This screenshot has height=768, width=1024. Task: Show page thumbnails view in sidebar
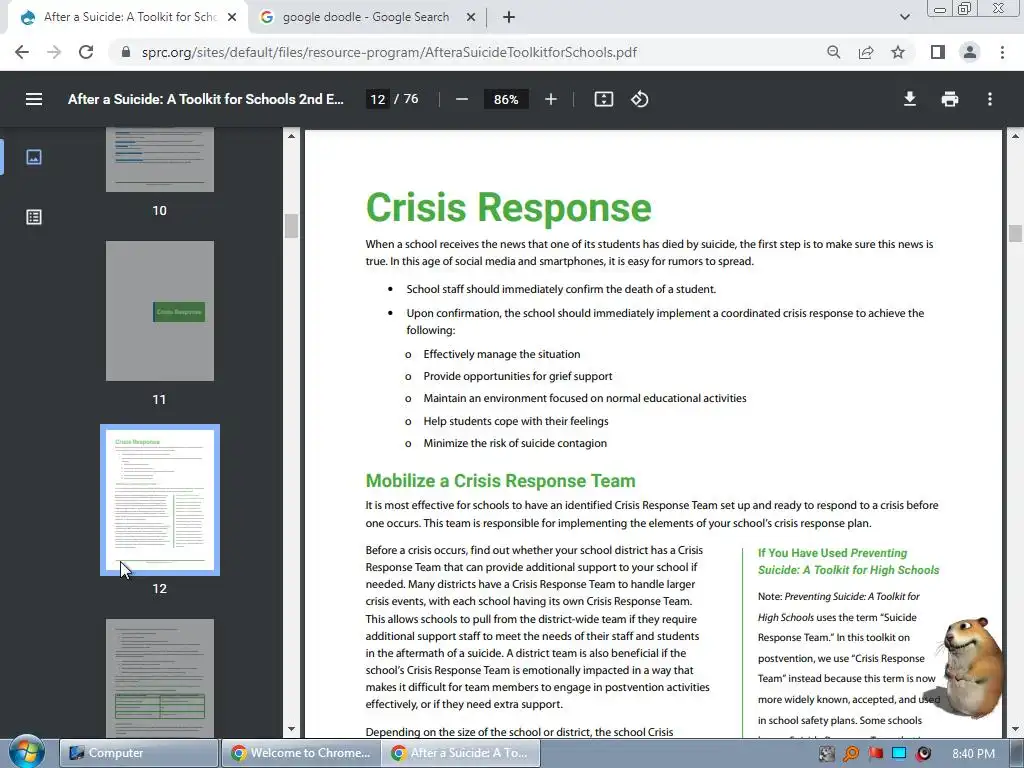point(34,157)
